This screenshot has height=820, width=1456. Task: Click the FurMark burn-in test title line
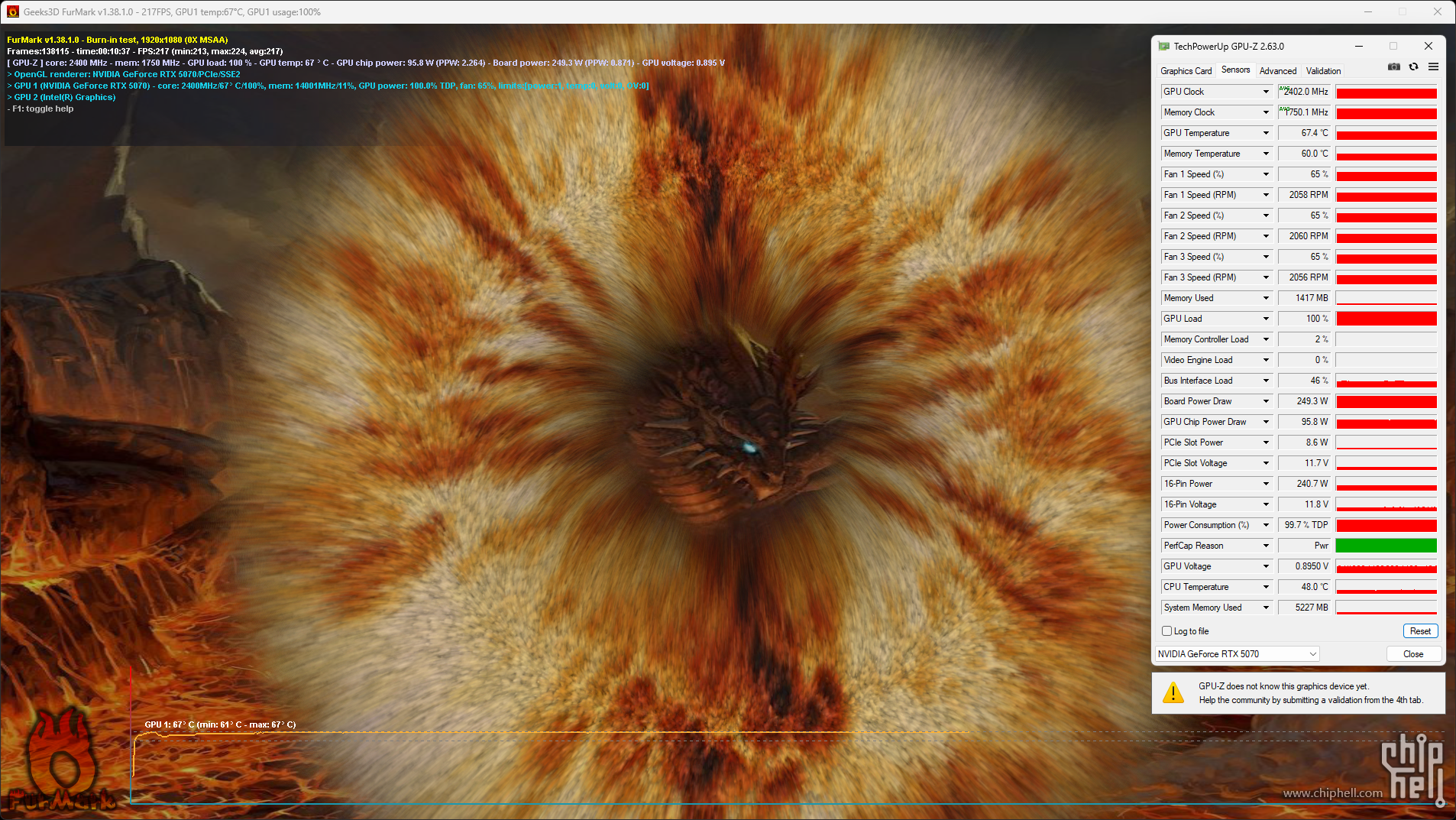coord(117,40)
